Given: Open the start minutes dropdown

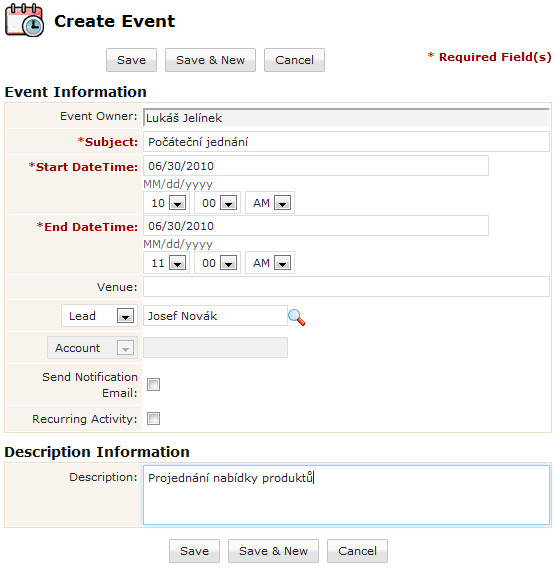Looking at the screenshot, I should point(217,203).
